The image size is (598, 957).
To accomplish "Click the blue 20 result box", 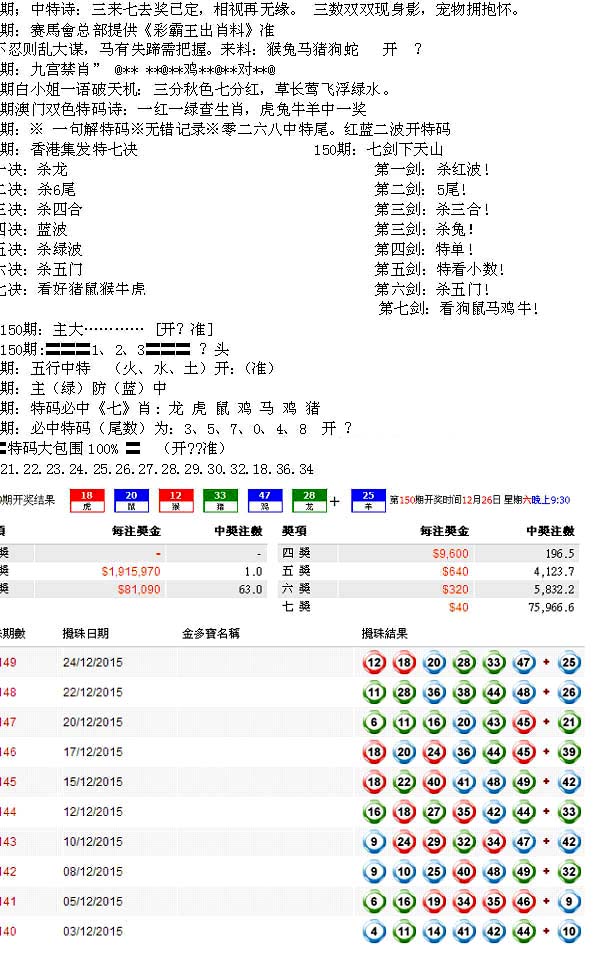I will 131,500.
